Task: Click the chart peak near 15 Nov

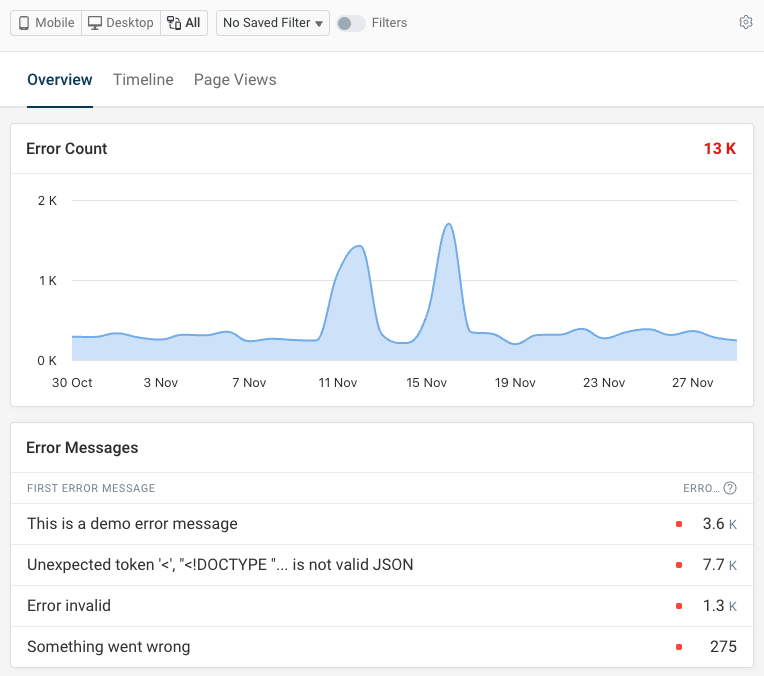Action: click(449, 224)
